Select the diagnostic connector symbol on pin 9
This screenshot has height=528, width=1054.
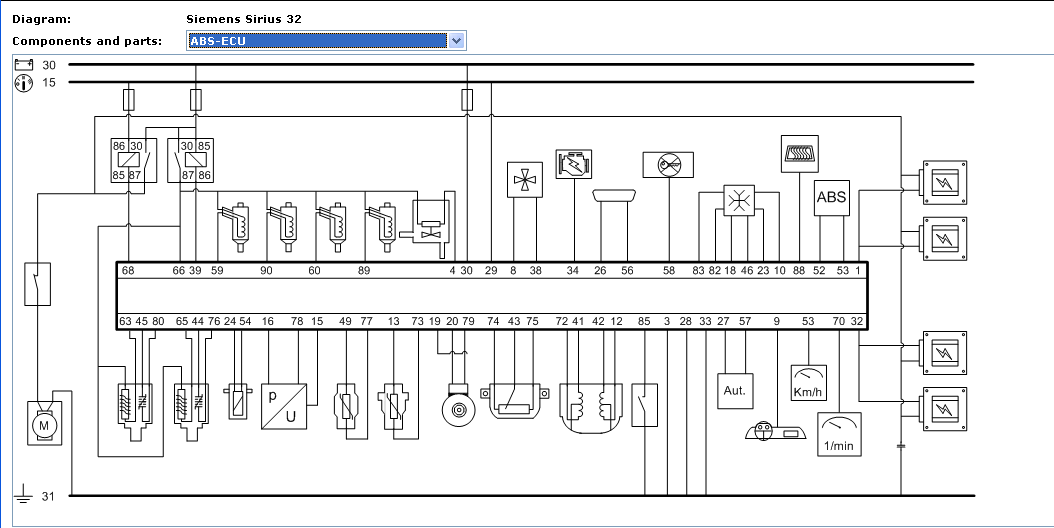[x=776, y=431]
